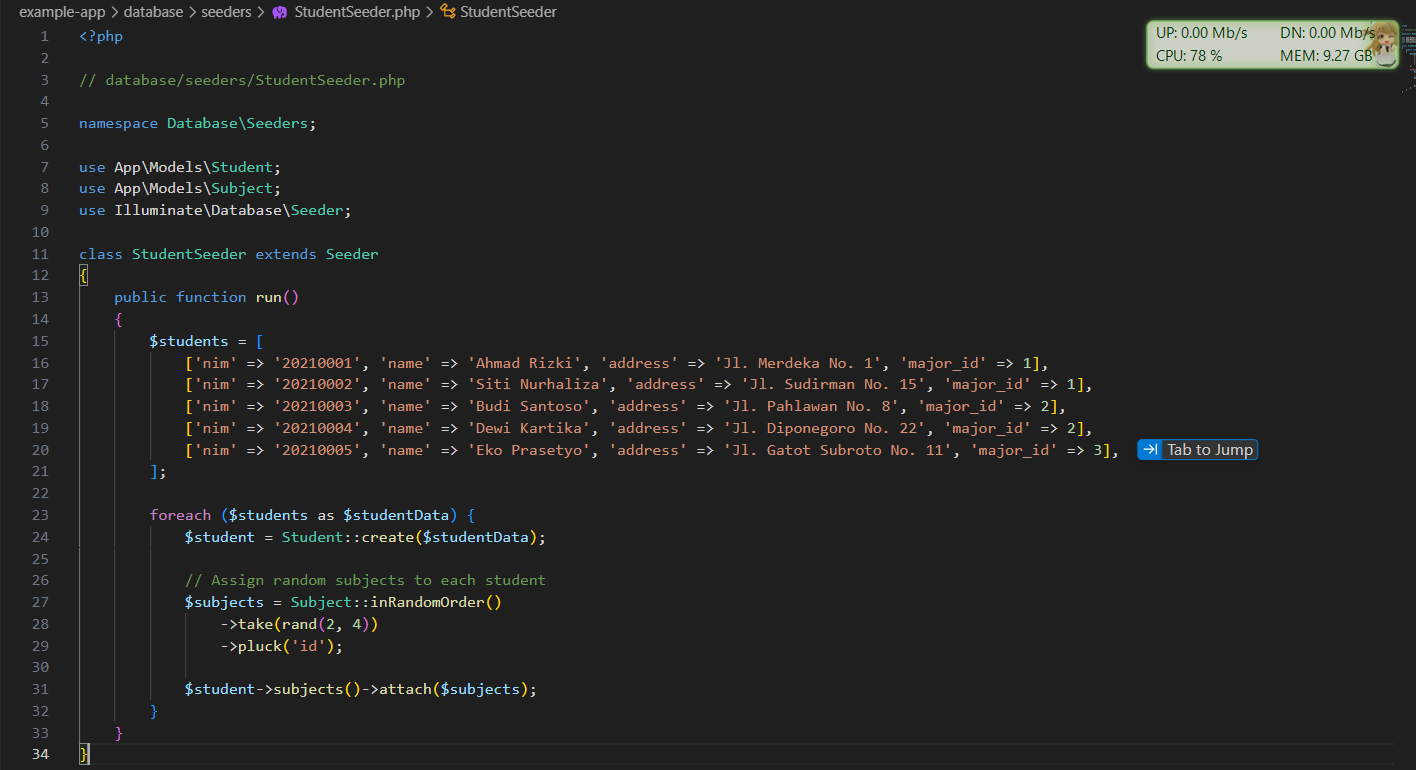Click the avatar image in network monitor widget

tap(1383, 44)
